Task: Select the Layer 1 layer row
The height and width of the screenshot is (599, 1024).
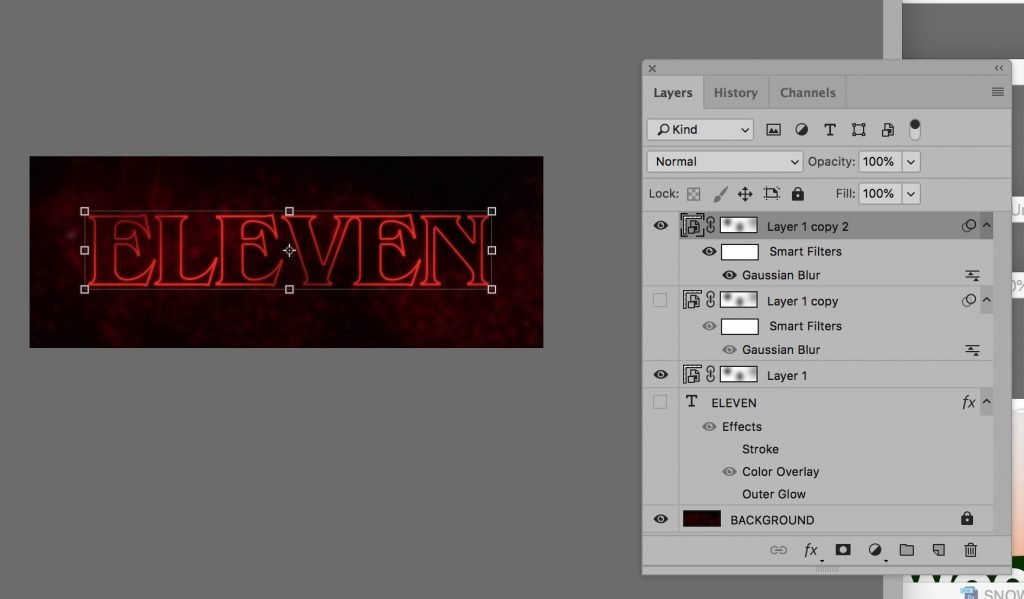Action: 818,375
